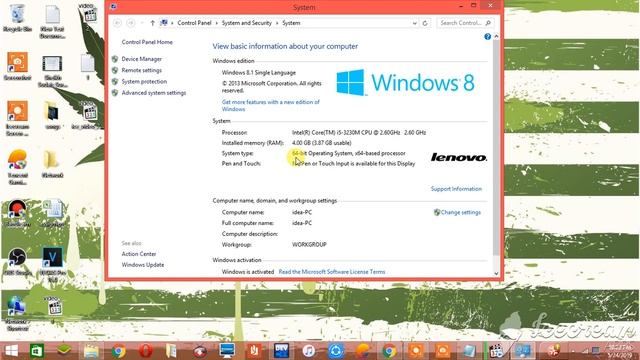The image size is (640, 360).
Task: Open Remote settings
Action: tap(142, 70)
